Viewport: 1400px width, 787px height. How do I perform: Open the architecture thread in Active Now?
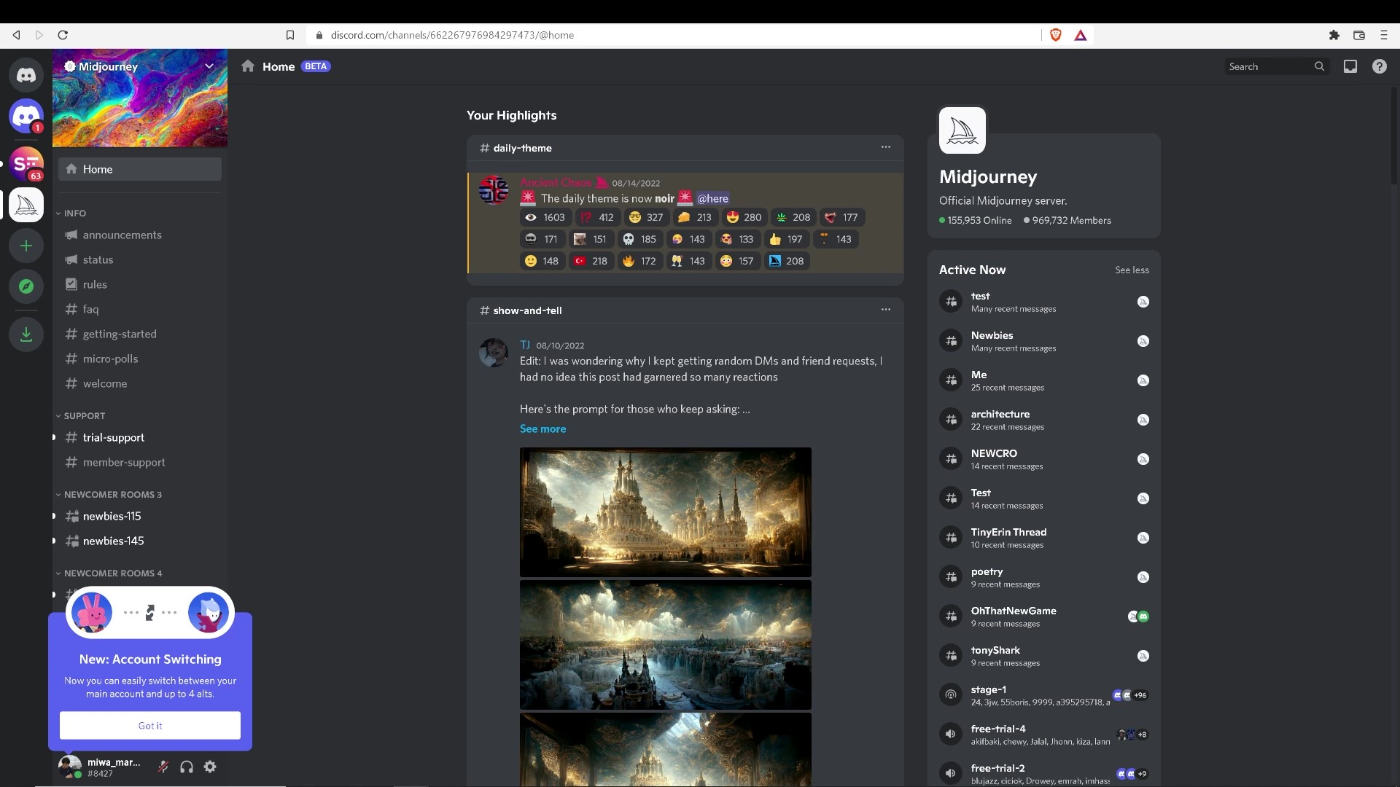click(1044, 419)
